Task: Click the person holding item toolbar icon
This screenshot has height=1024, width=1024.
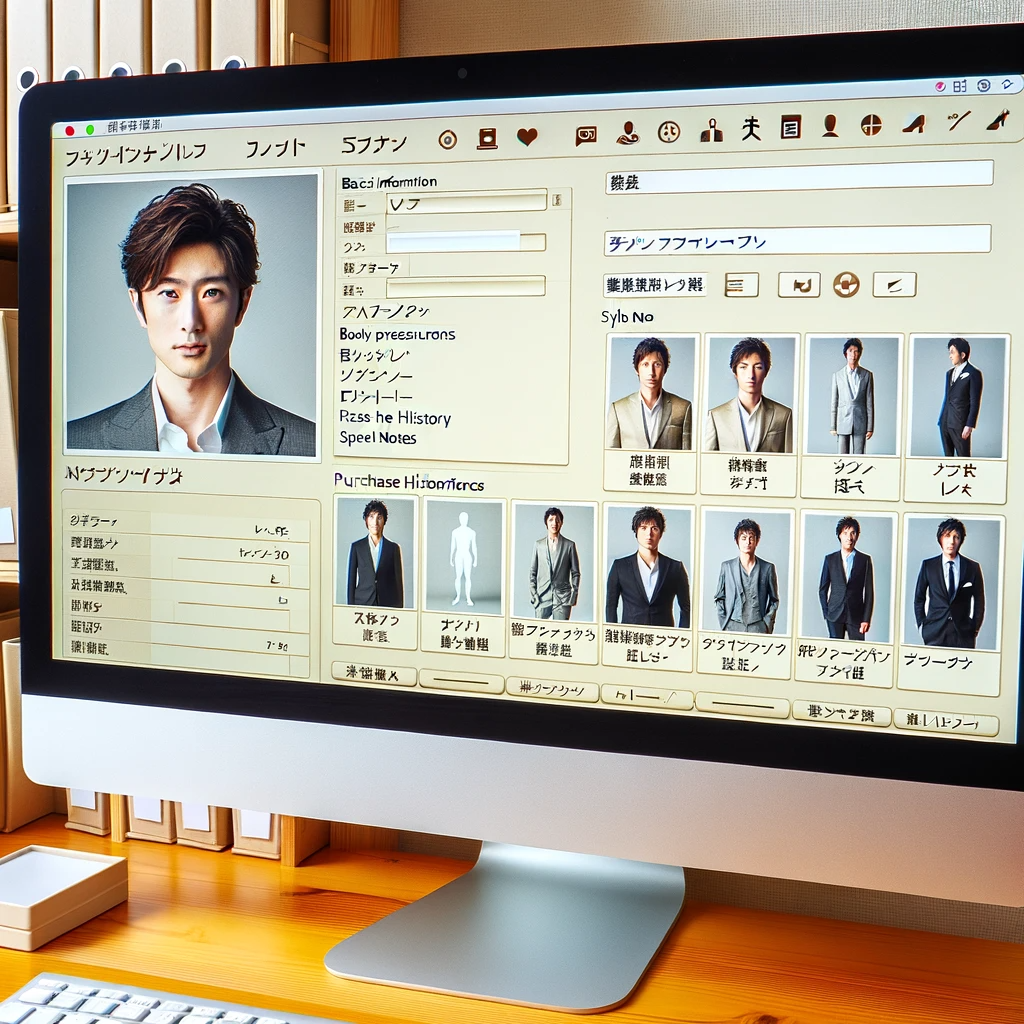Action: (x=628, y=133)
